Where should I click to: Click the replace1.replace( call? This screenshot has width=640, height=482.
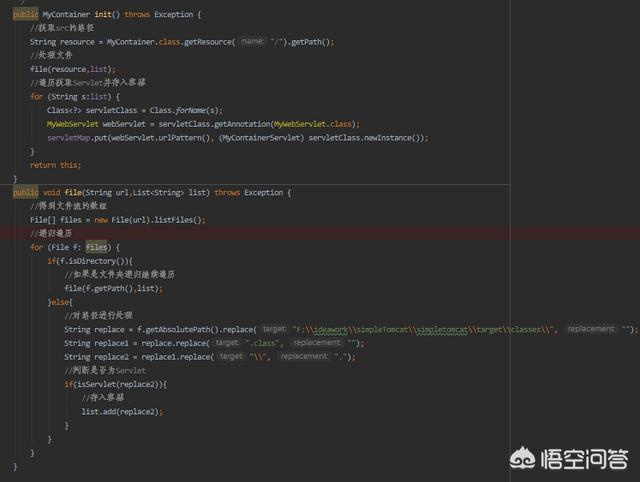click(177, 357)
